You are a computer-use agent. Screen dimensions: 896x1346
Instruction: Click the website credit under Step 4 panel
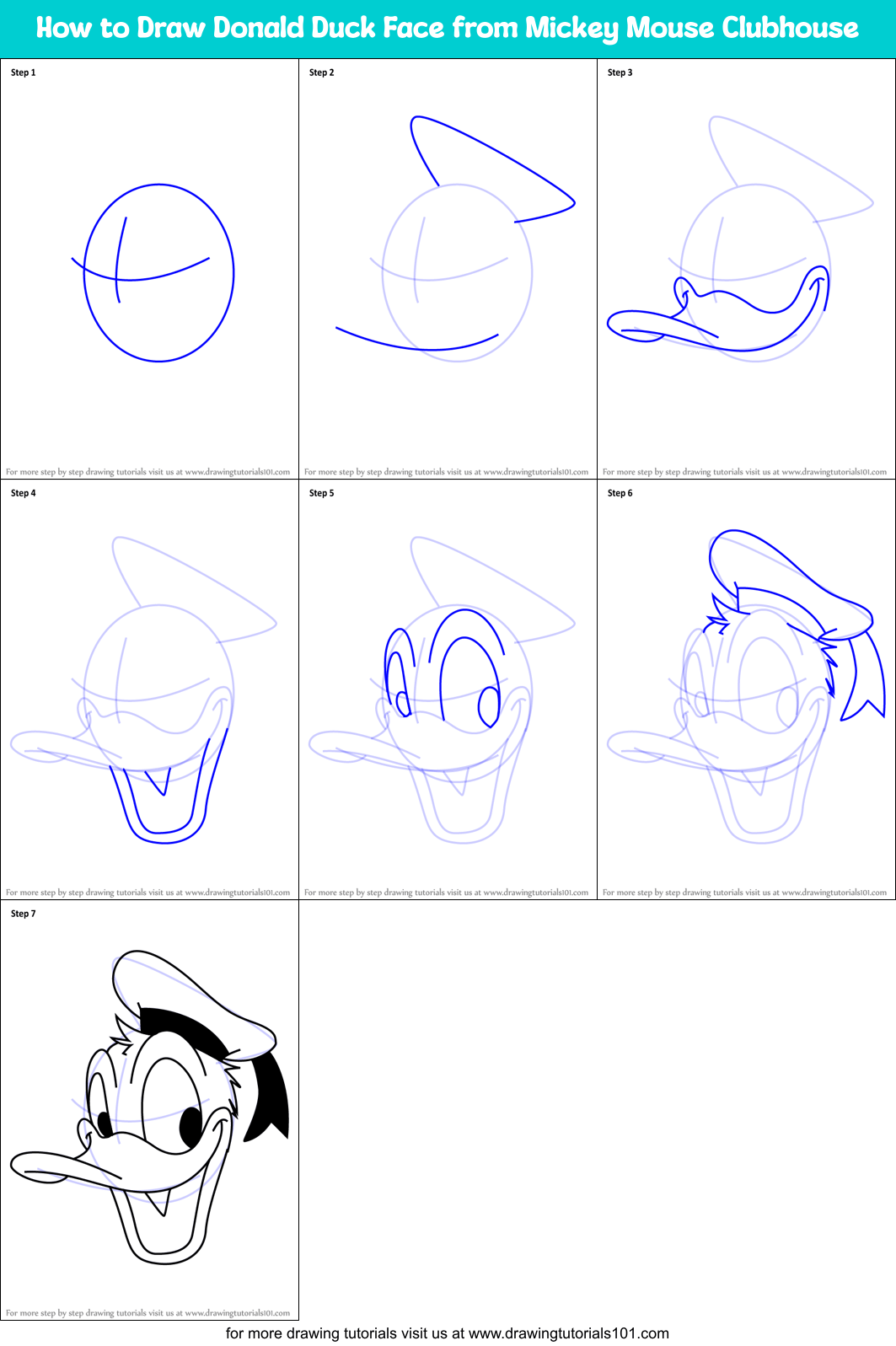[x=148, y=893]
